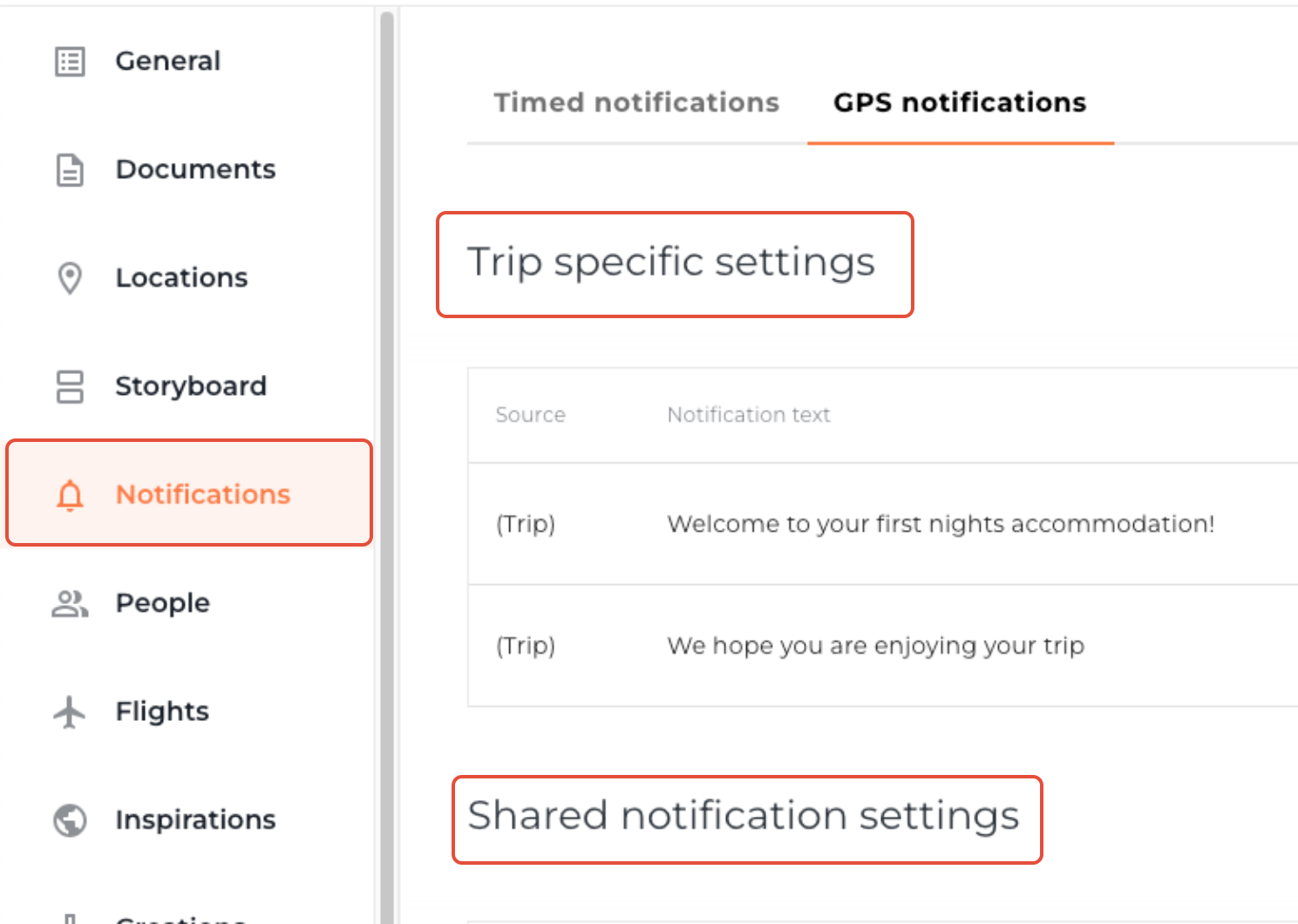This screenshot has width=1298, height=924.
Task: Click the Trip specific settings heading
Action: [671, 262]
